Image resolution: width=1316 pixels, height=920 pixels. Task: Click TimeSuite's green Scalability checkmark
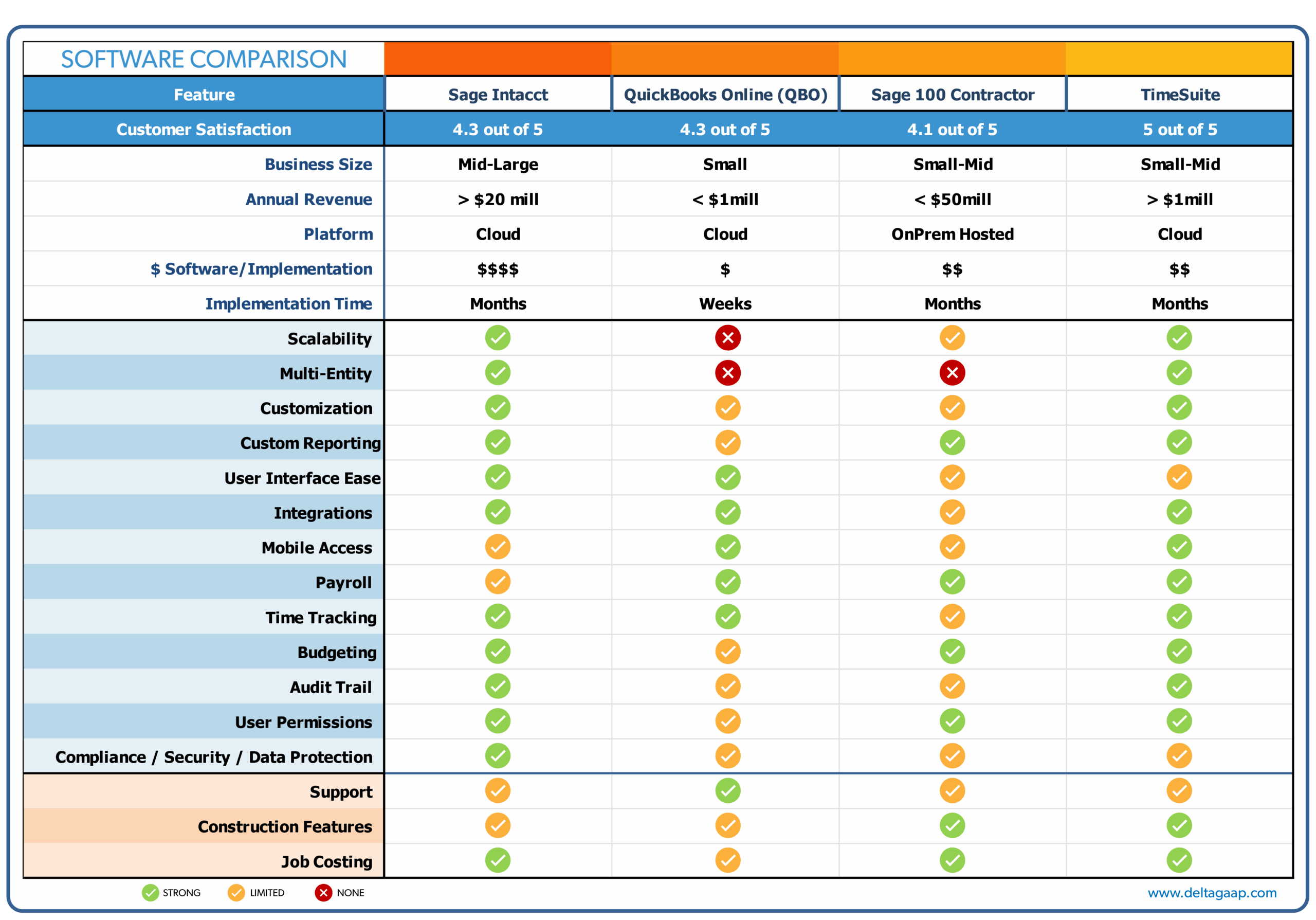[1179, 338]
